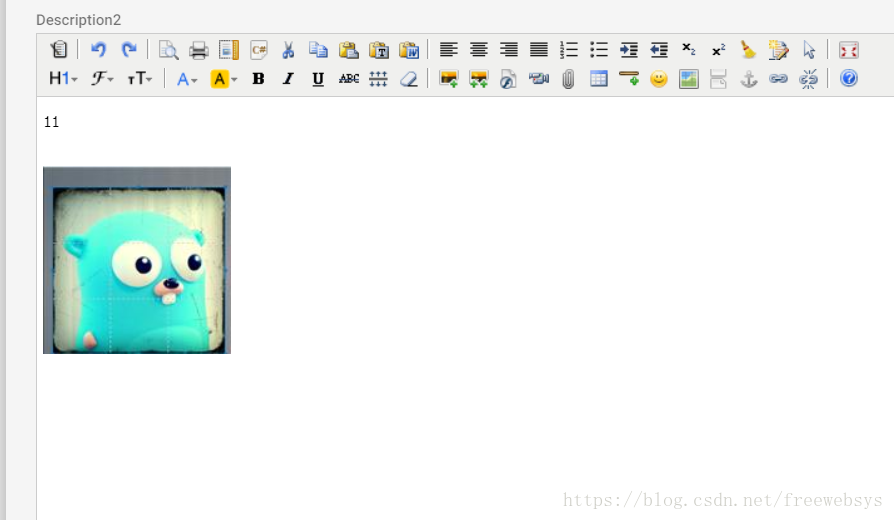
Task: Insert a horizontal rule
Action: [x=629, y=79]
